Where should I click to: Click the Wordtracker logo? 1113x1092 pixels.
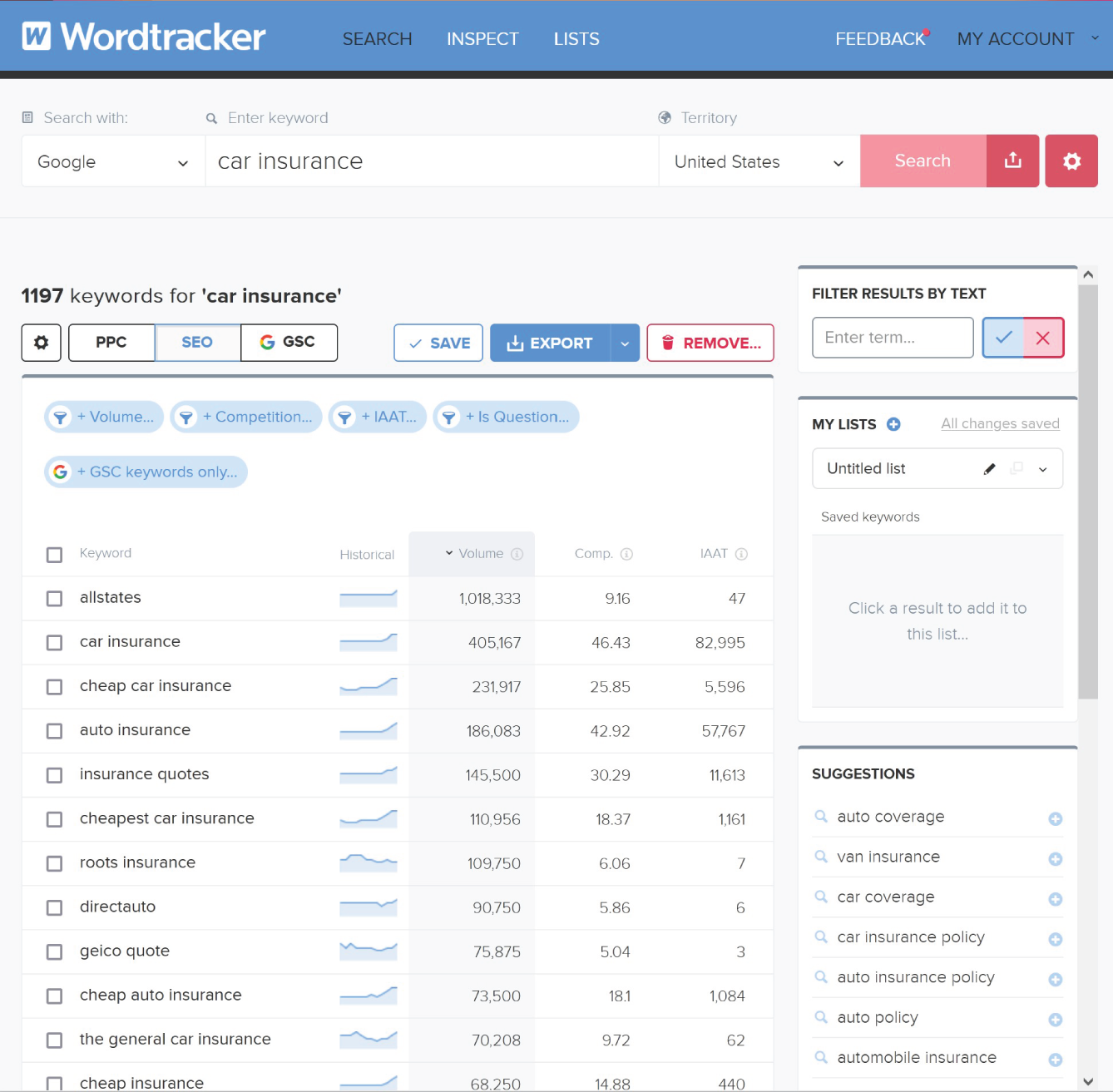143,37
